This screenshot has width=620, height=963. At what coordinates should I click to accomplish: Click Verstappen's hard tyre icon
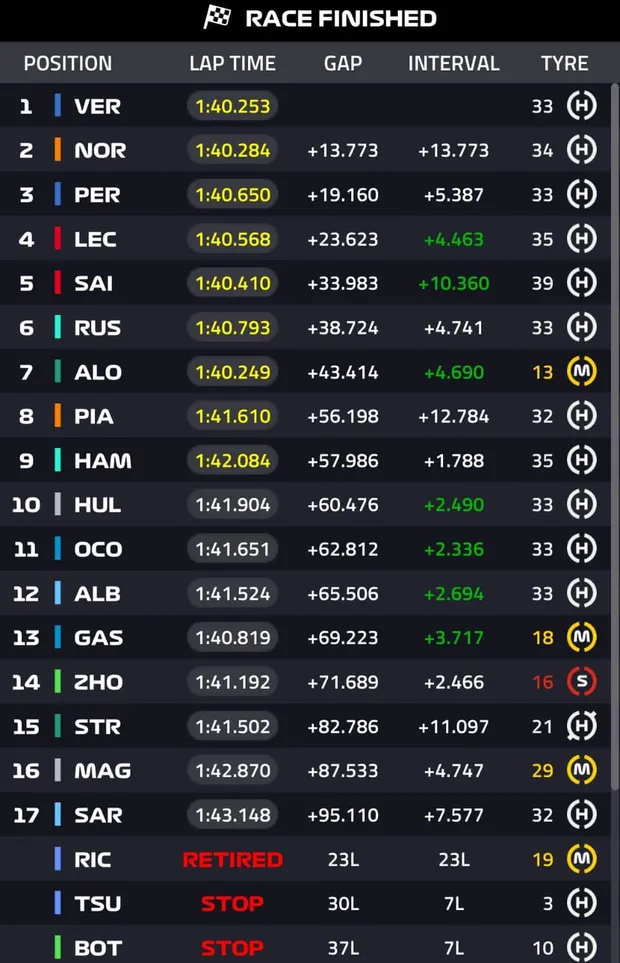coord(581,106)
